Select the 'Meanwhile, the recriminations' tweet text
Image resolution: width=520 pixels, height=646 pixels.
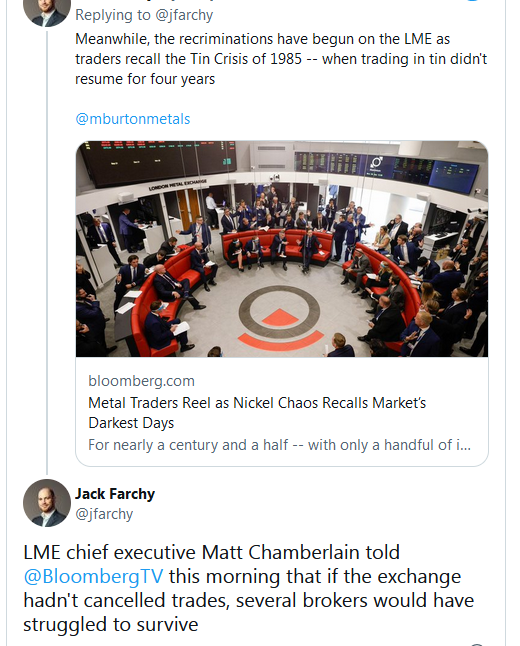tap(281, 59)
